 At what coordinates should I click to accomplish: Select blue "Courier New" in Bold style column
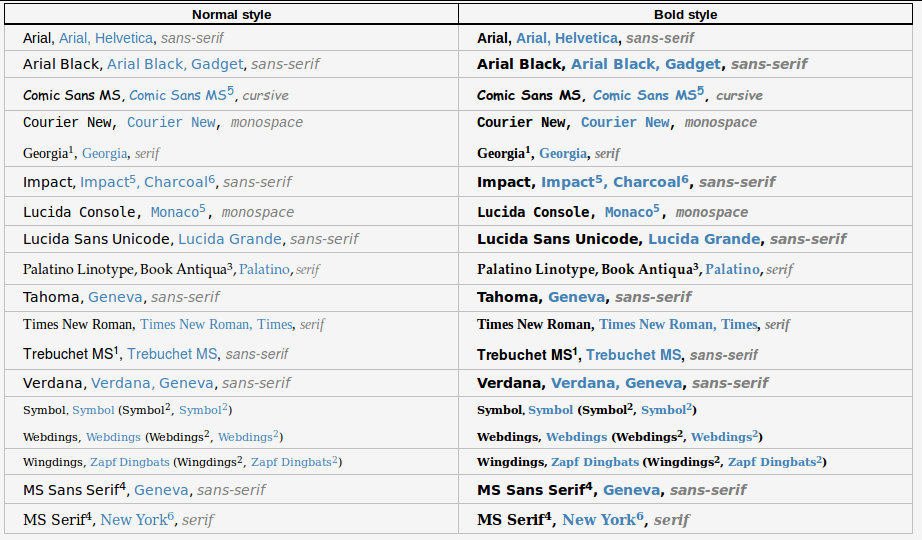click(625, 122)
